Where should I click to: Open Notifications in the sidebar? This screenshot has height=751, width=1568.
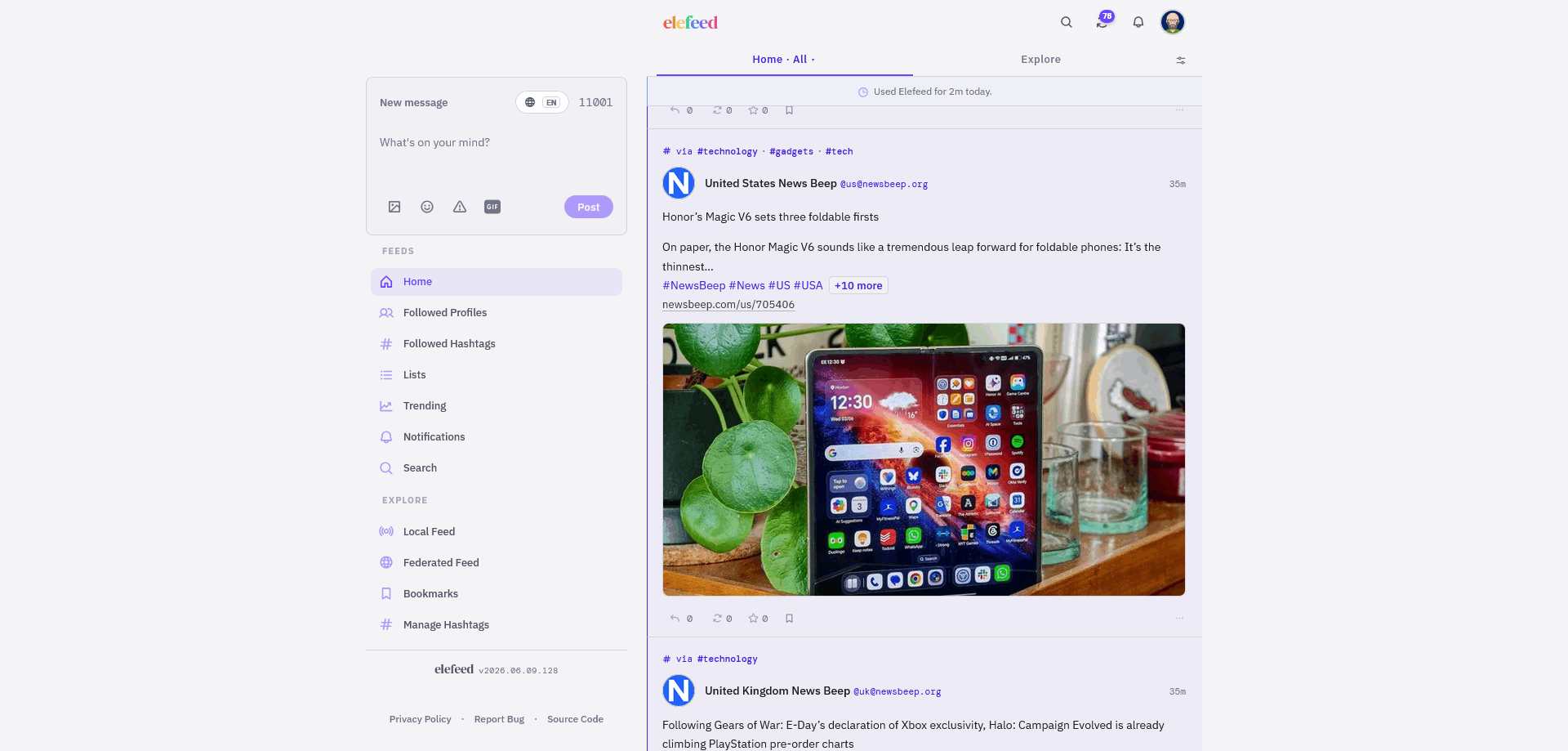497,437
